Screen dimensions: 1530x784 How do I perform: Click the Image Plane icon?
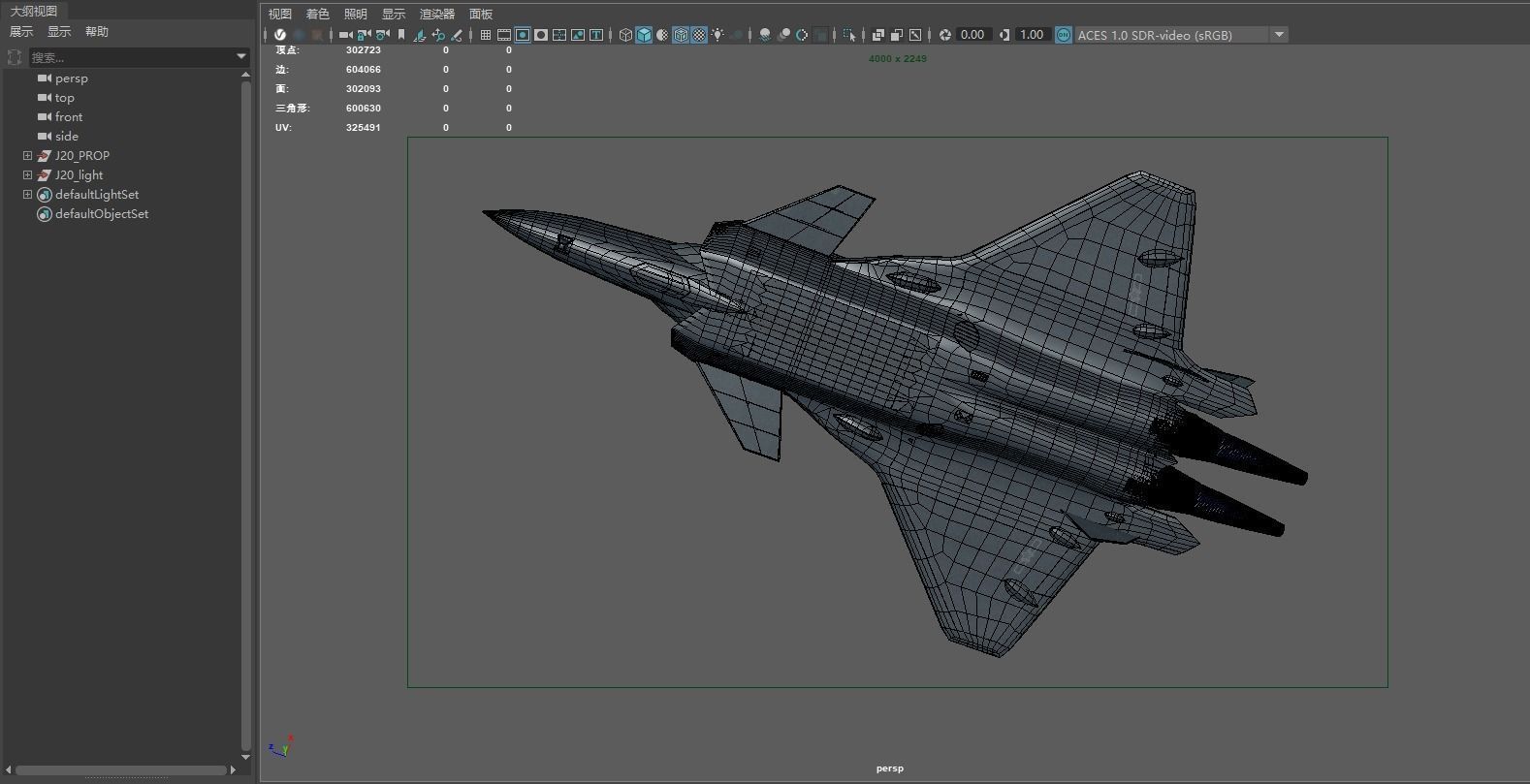tap(420, 35)
